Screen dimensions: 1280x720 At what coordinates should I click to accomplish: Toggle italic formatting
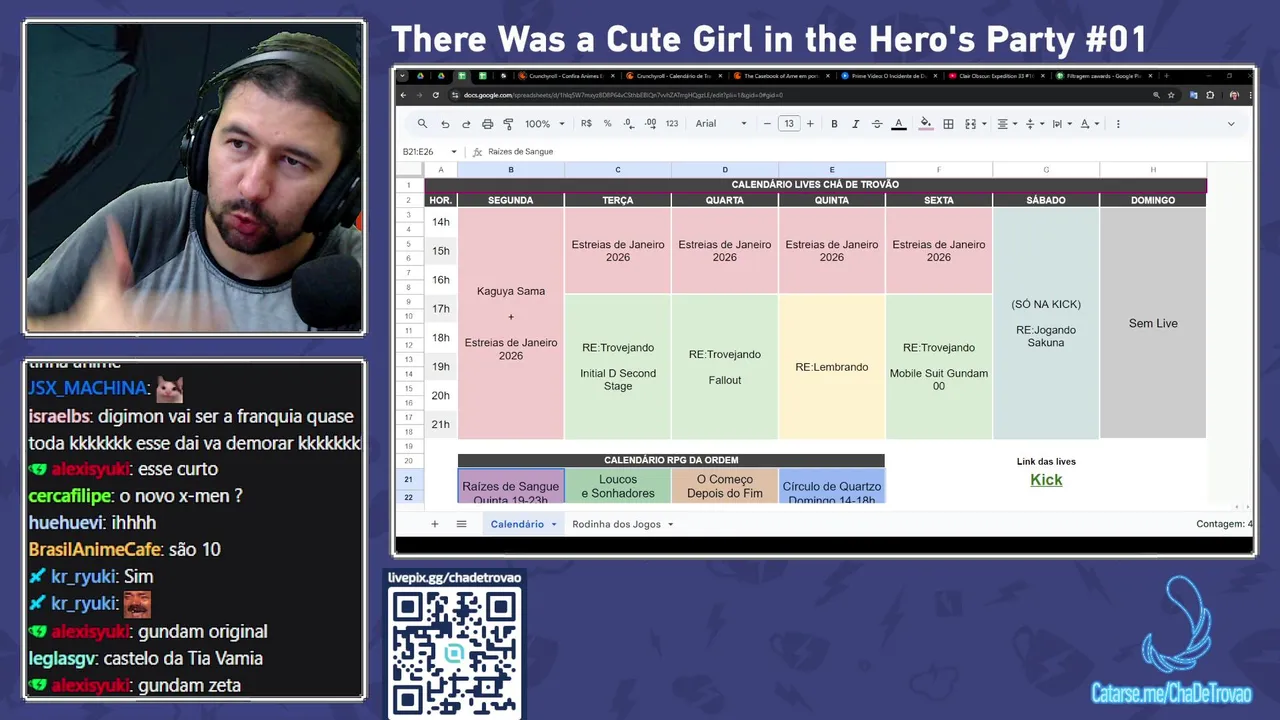855,124
